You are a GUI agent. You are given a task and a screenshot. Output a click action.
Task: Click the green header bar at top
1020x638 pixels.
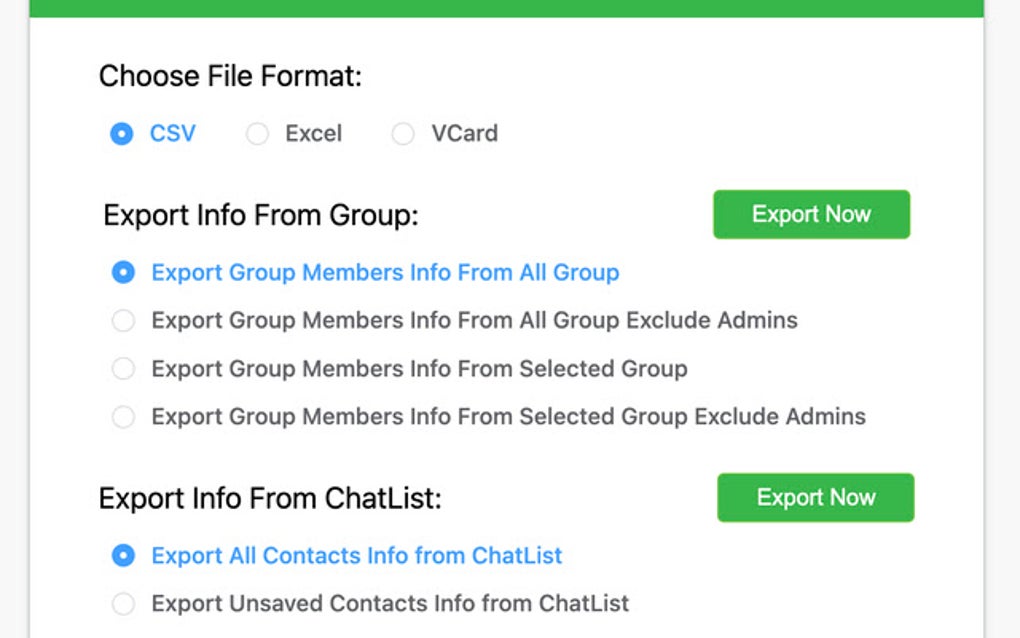coord(510,6)
